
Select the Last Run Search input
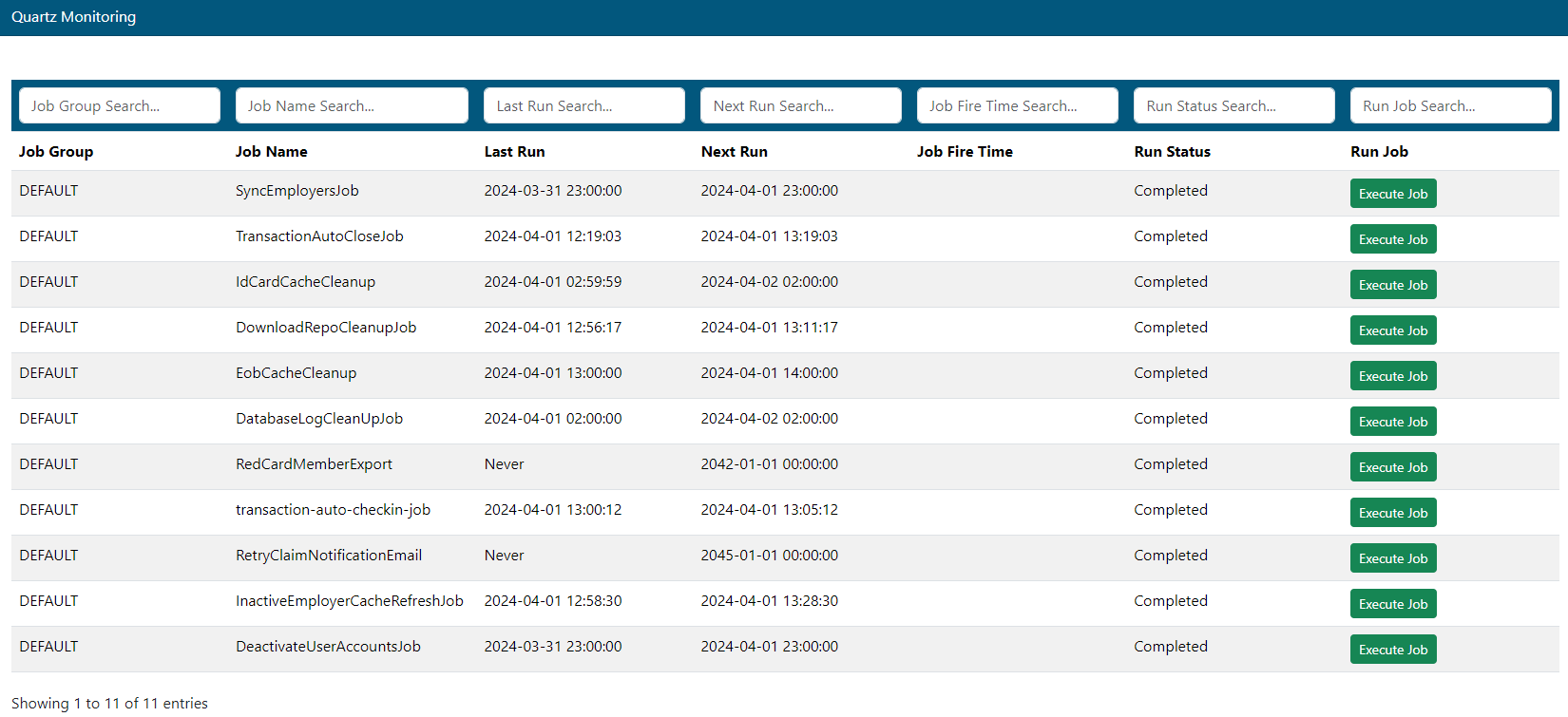pyautogui.click(x=583, y=105)
